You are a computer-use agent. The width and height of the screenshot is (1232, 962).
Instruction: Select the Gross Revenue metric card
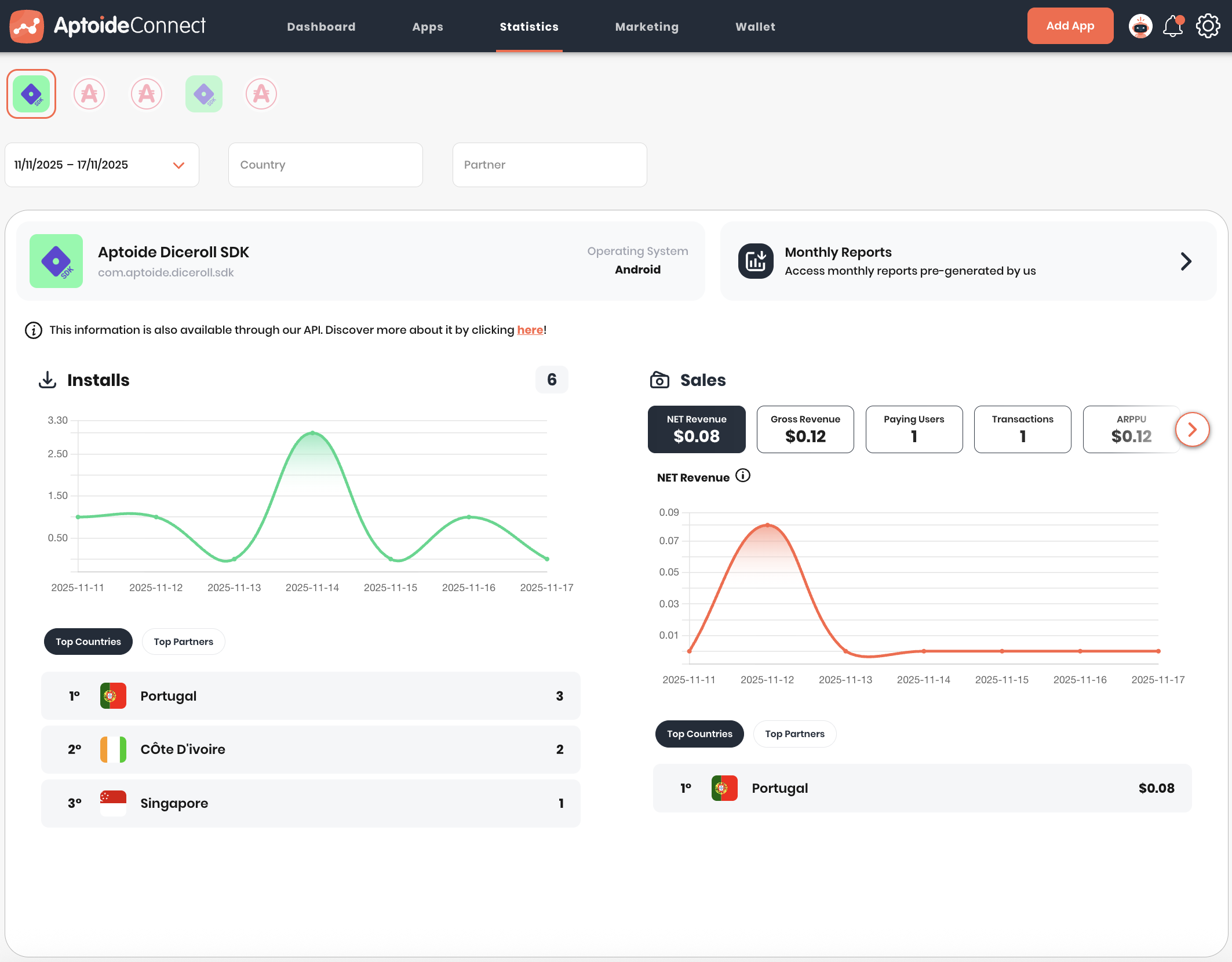click(805, 429)
